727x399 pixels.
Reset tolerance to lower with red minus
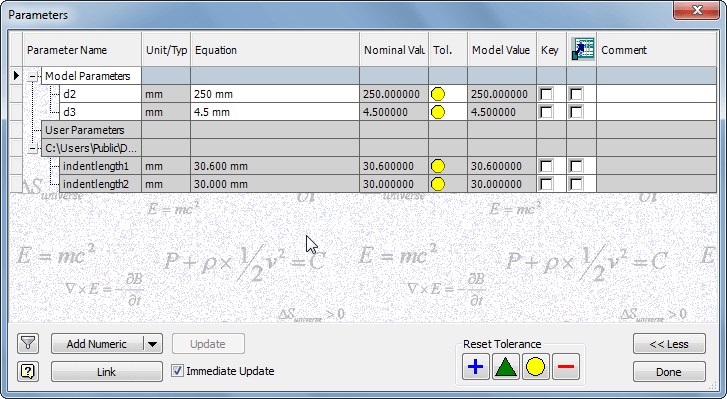click(x=566, y=367)
